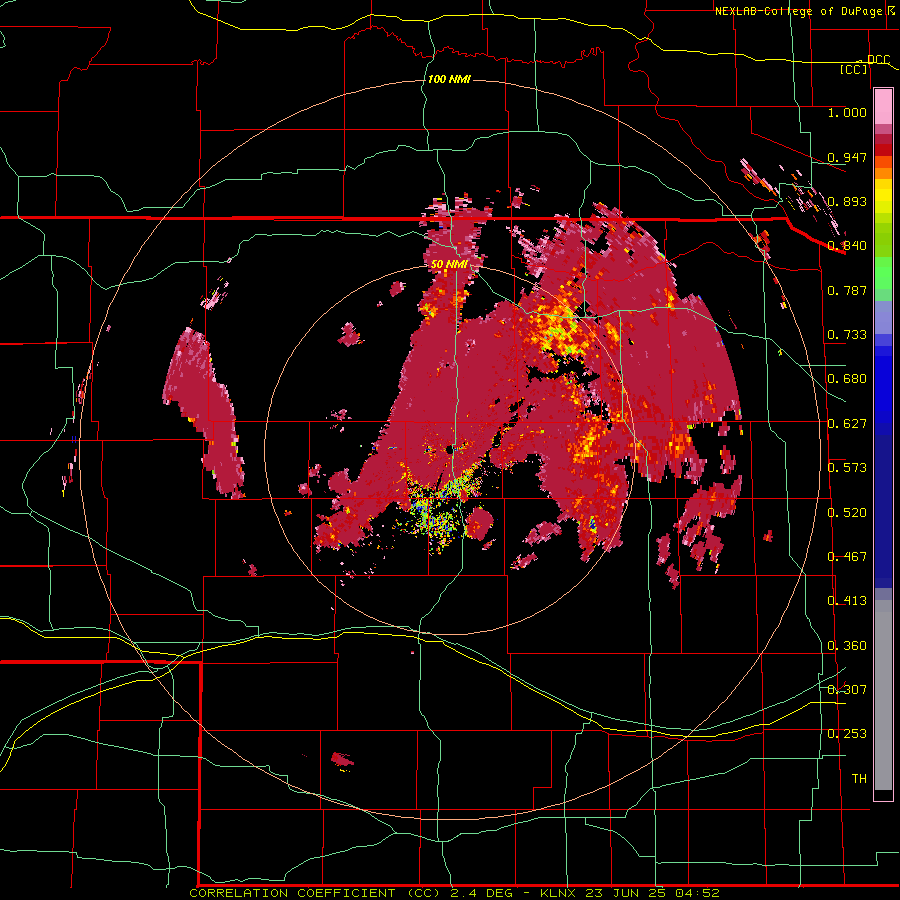The width and height of the screenshot is (900, 900).
Task: Pick the light pink top color bar segment
Action: (x=883, y=107)
